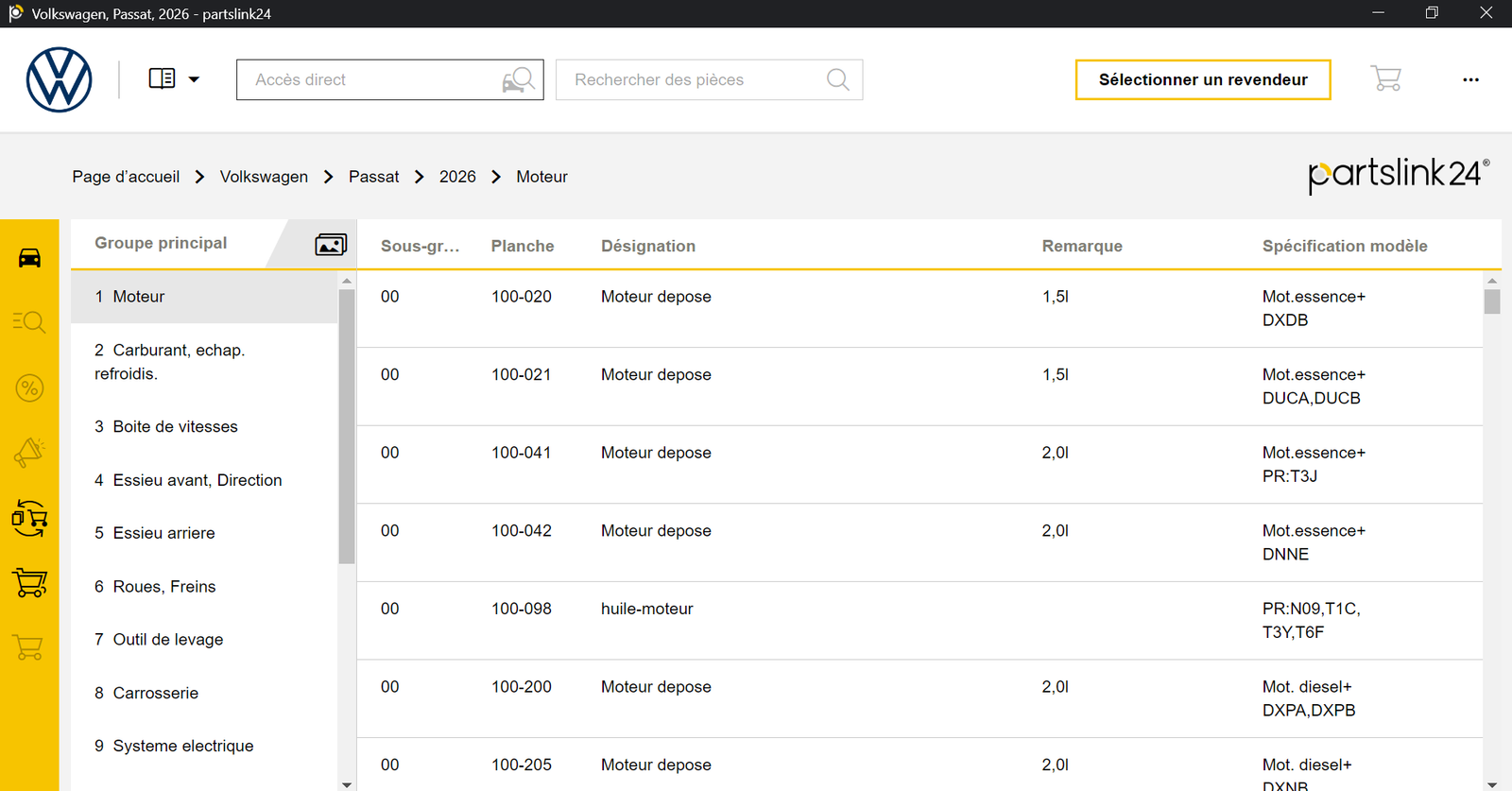Viewport: 1512px width, 791px height.
Task: Select group 3 Boite de vitesses
Action: click(x=204, y=427)
